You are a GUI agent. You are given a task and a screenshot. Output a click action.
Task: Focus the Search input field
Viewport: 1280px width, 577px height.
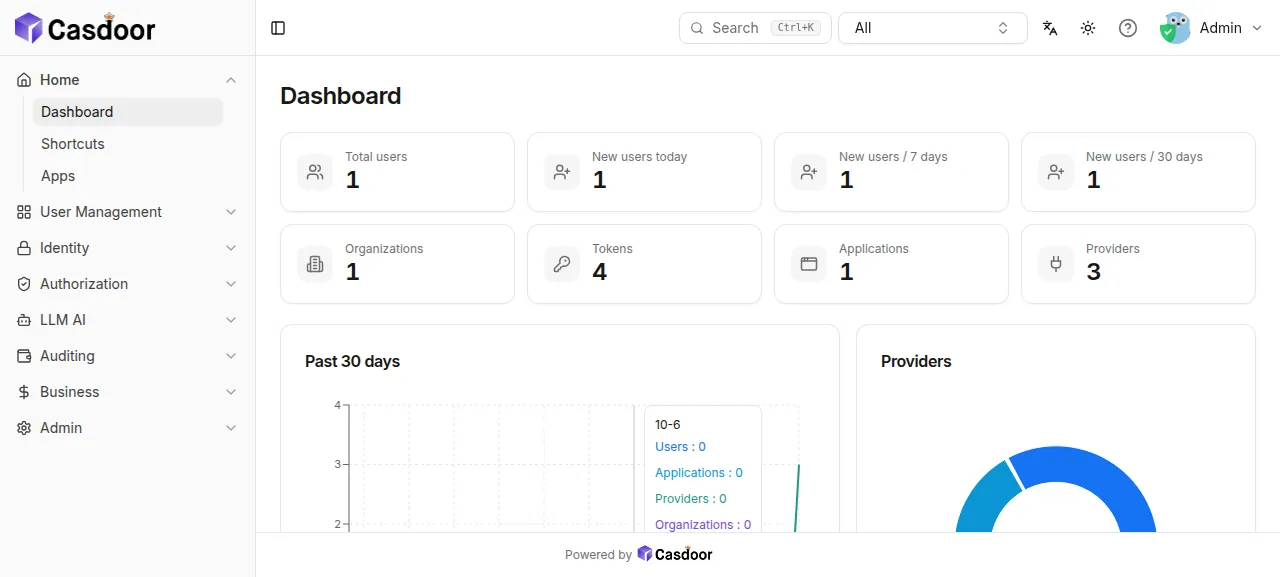click(x=755, y=28)
